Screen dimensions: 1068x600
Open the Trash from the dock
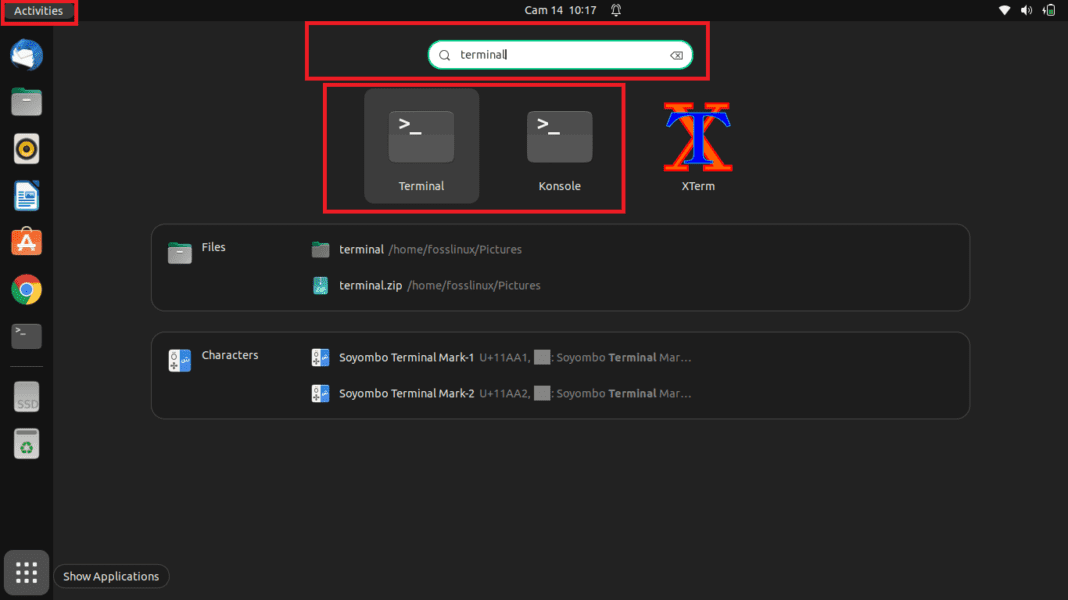click(26, 443)
